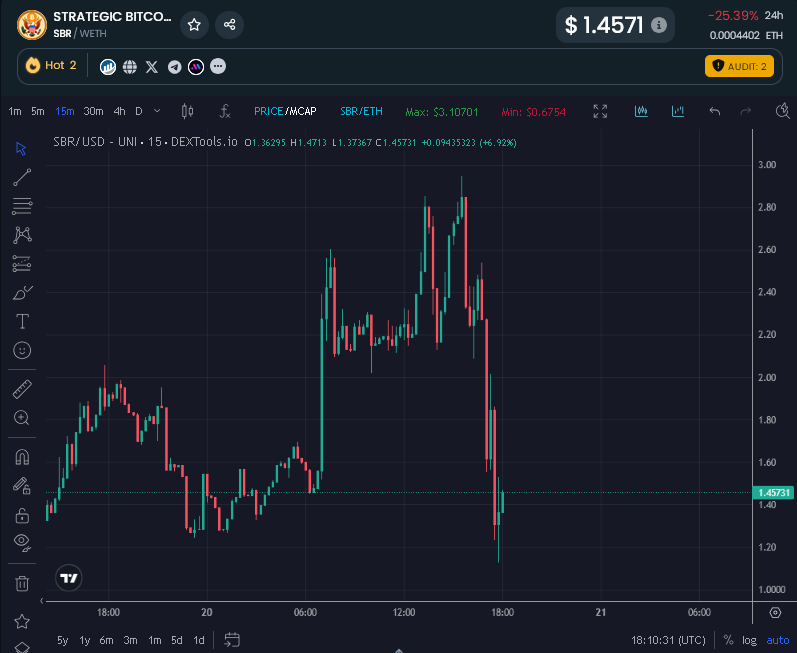Undo last chart action
Image resolution: width=797 pixels, height=653 pixels.
715,111
